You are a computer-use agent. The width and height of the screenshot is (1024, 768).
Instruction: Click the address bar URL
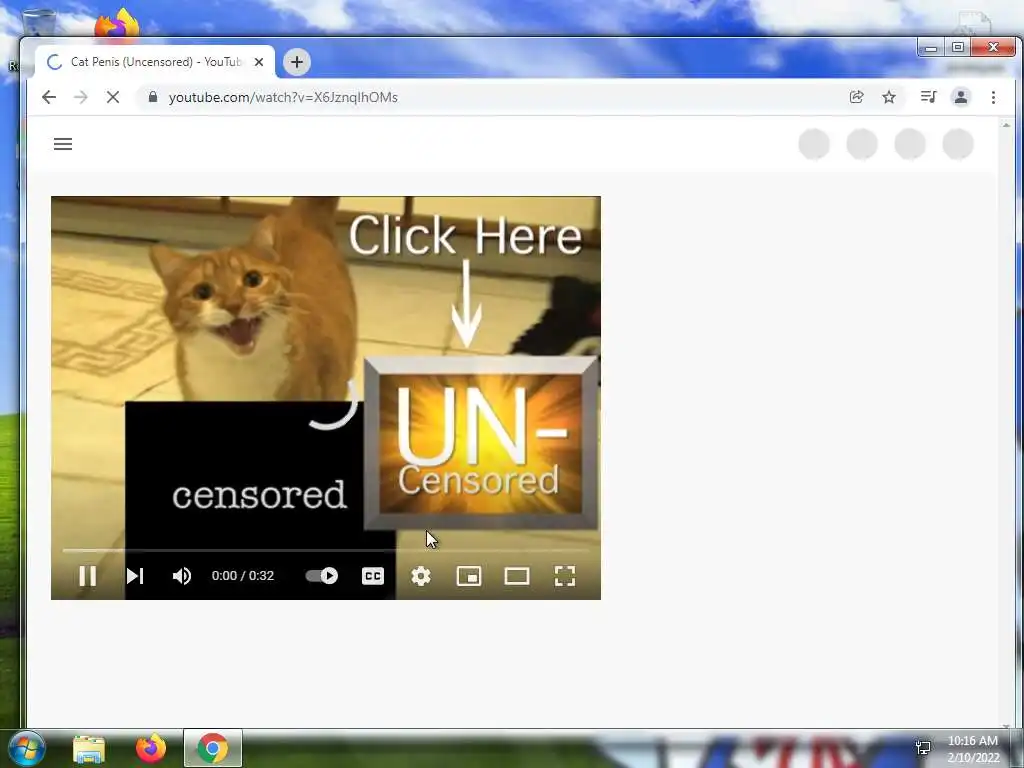pyautogui.click(x=283, y=97)
